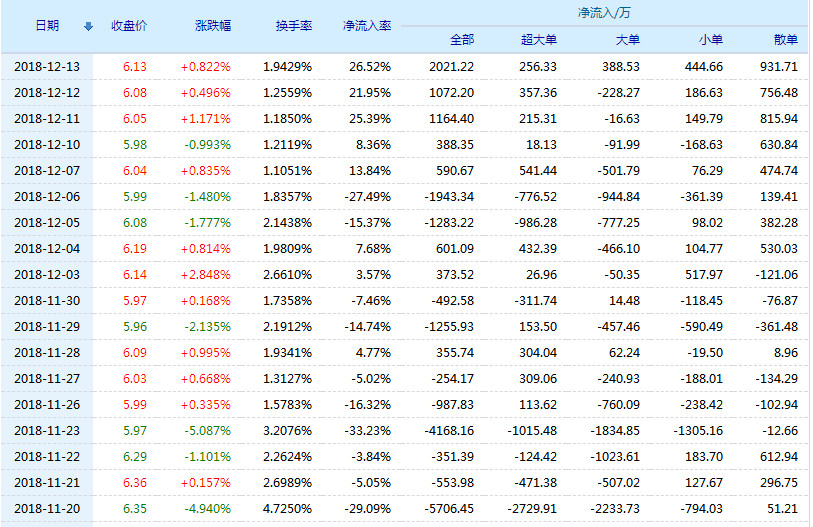813x527 pixels.
Task: Click the 小单 sub-column header
Action: pos(710,40)
